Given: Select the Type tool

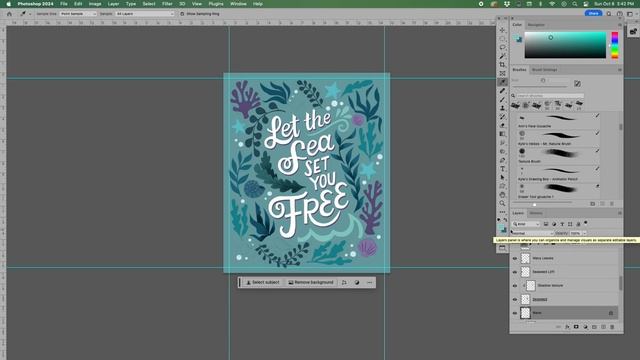Looking at the screenshot, I should 502,169.
